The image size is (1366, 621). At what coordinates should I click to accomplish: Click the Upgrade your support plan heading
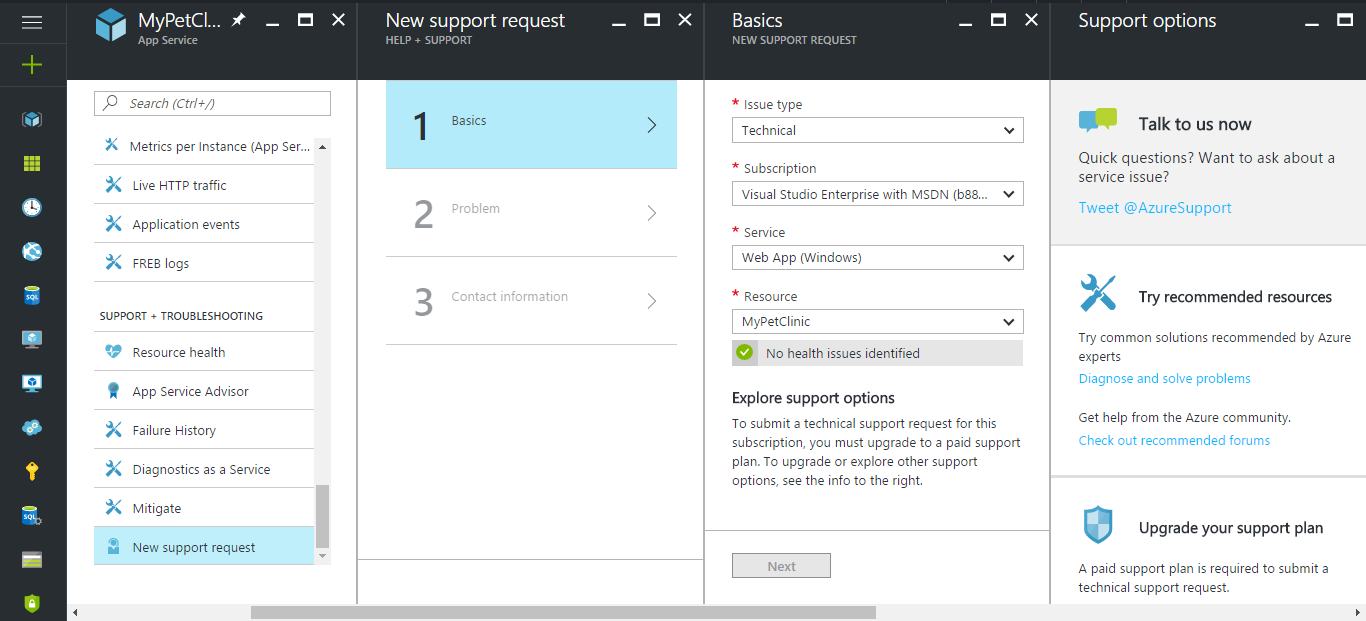click(1231, 528)
